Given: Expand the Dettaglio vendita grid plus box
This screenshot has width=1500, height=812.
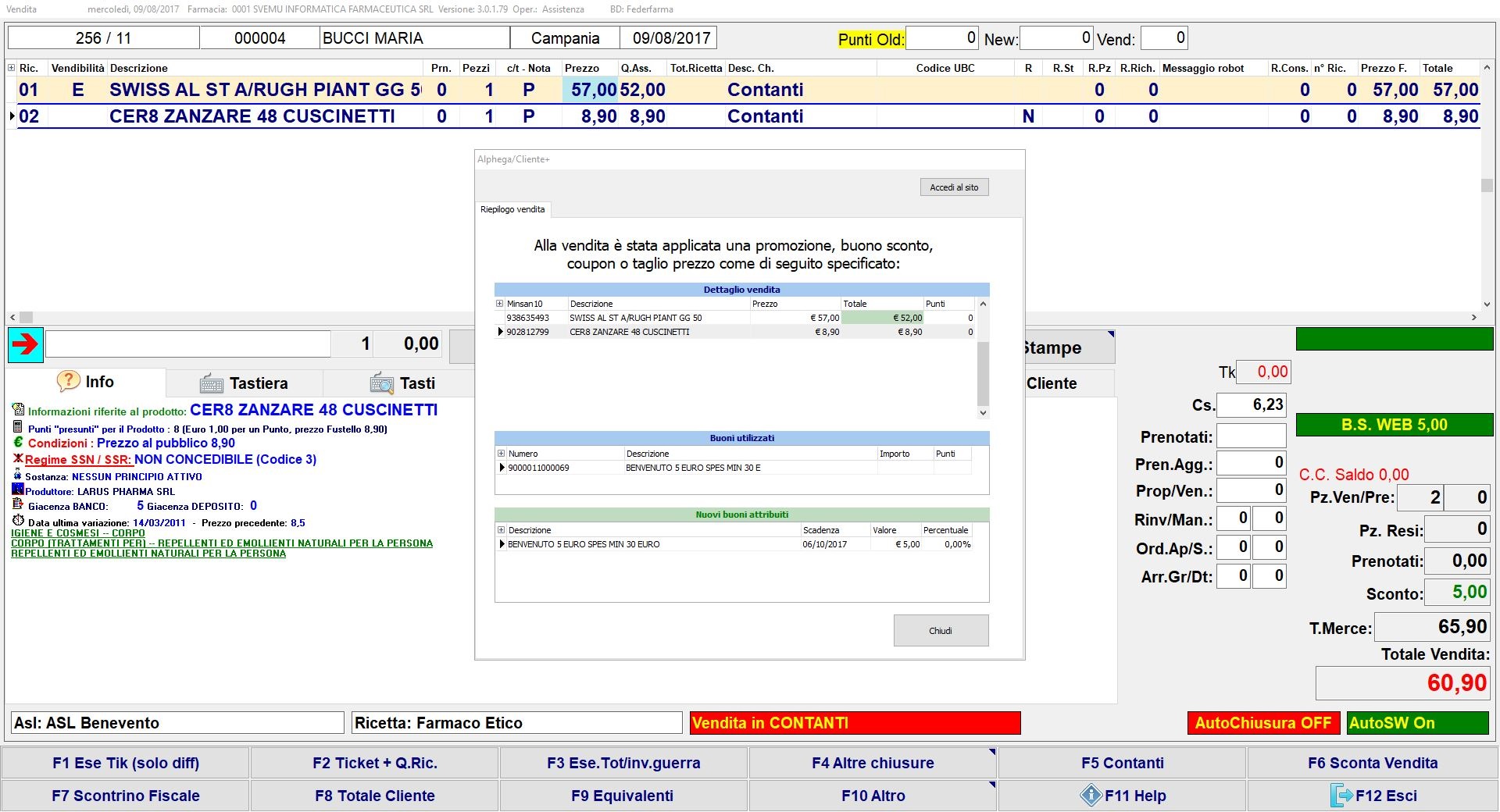Looking at the screenshot, I should pos(500,304).
